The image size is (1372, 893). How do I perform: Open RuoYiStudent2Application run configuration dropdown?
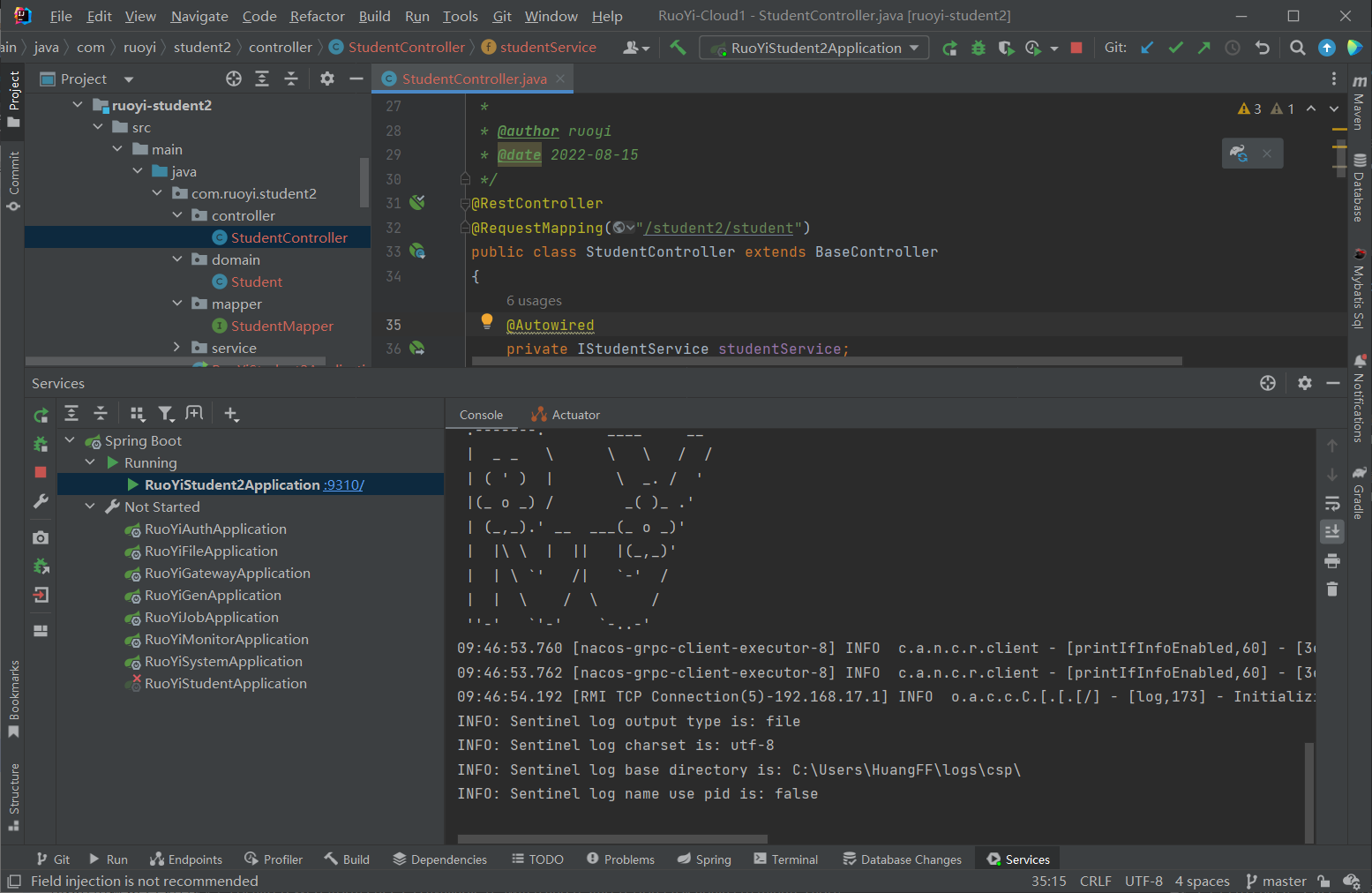[814, 48]
